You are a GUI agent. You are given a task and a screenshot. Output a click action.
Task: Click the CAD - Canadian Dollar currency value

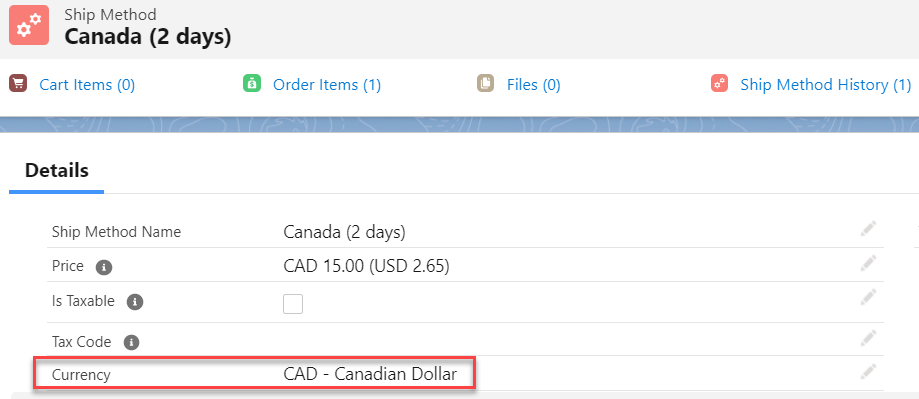click(x=370, y=374)
